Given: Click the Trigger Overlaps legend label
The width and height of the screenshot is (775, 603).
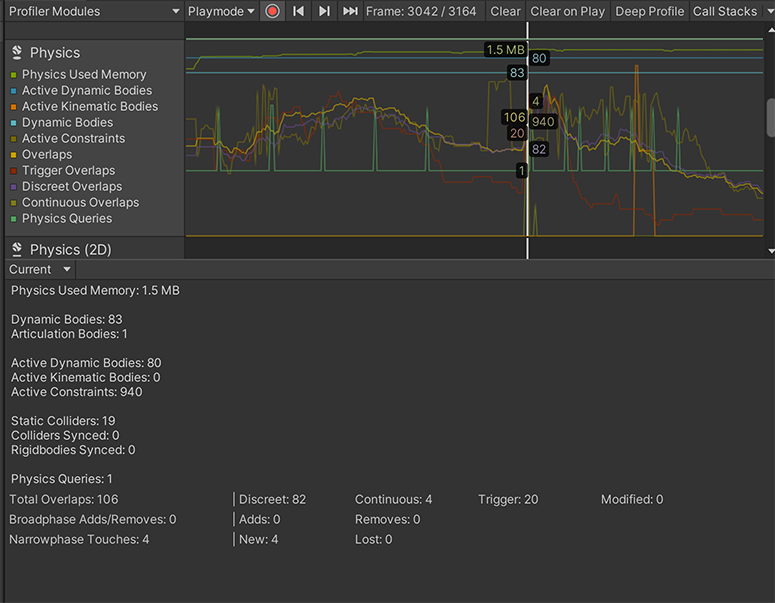Looking at the screenshot, I should tap(68, 171).
